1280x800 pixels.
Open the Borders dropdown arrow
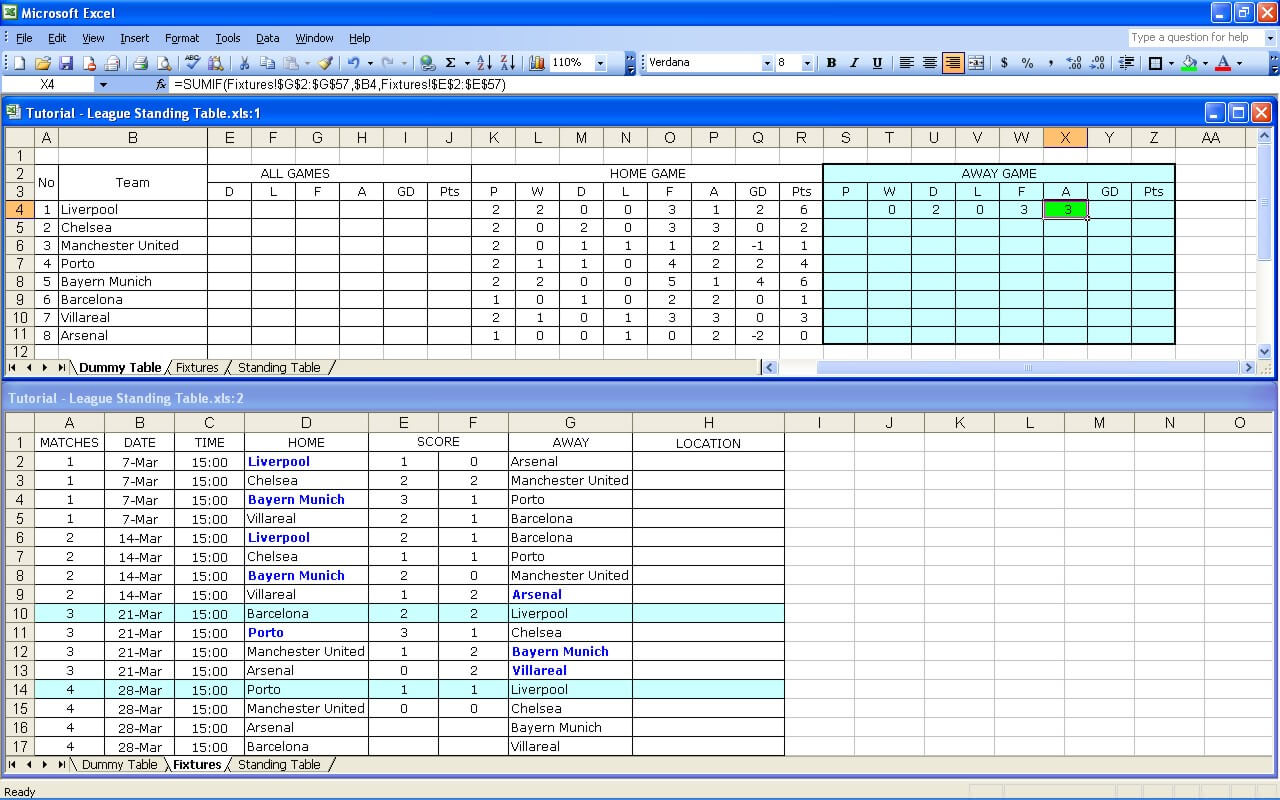point(1171,63)
